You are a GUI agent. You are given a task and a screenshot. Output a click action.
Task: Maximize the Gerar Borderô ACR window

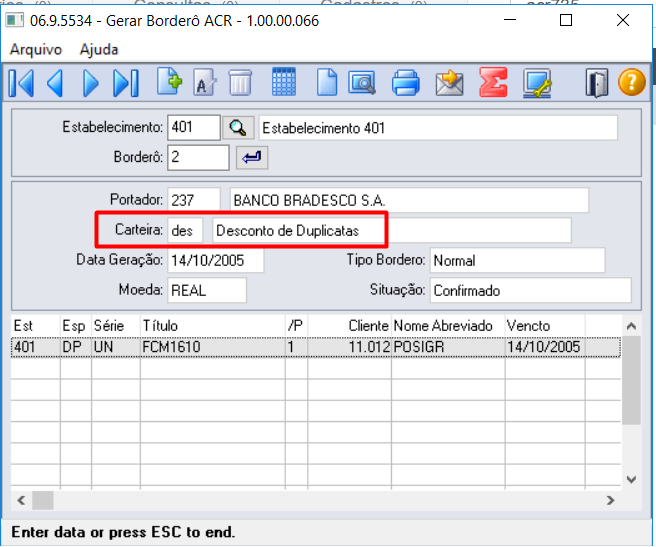pyautogui.click(x=566, y=20)
